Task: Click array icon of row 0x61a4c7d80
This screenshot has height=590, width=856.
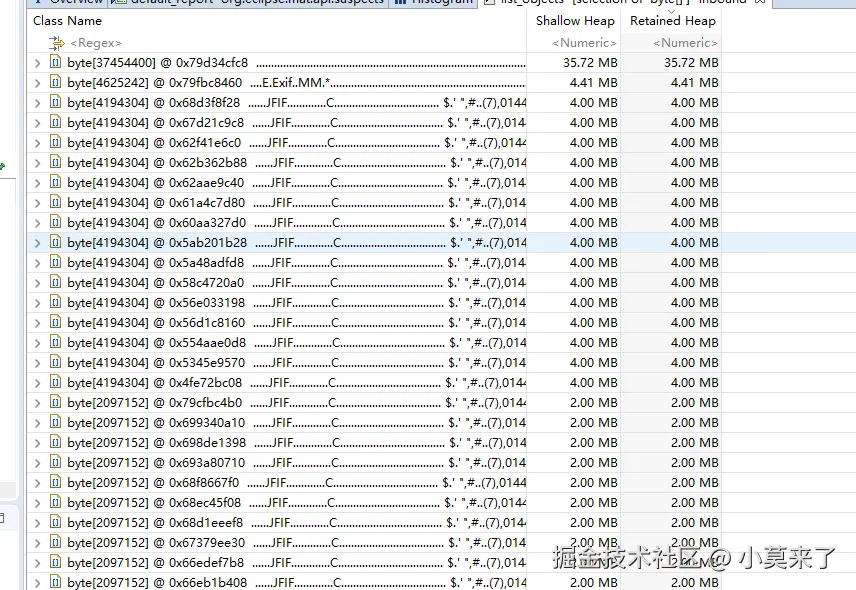Action: point(55,202)
